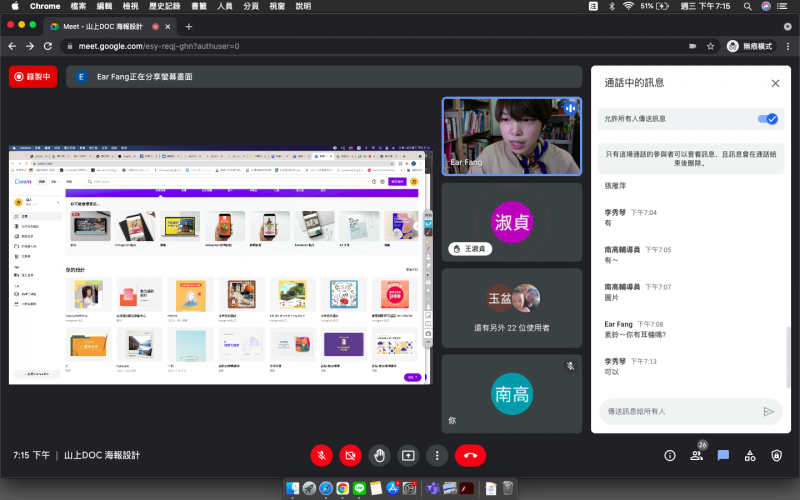Select your own 南高 tile
The height and width of the screenshot is (500, 800).
512,394
